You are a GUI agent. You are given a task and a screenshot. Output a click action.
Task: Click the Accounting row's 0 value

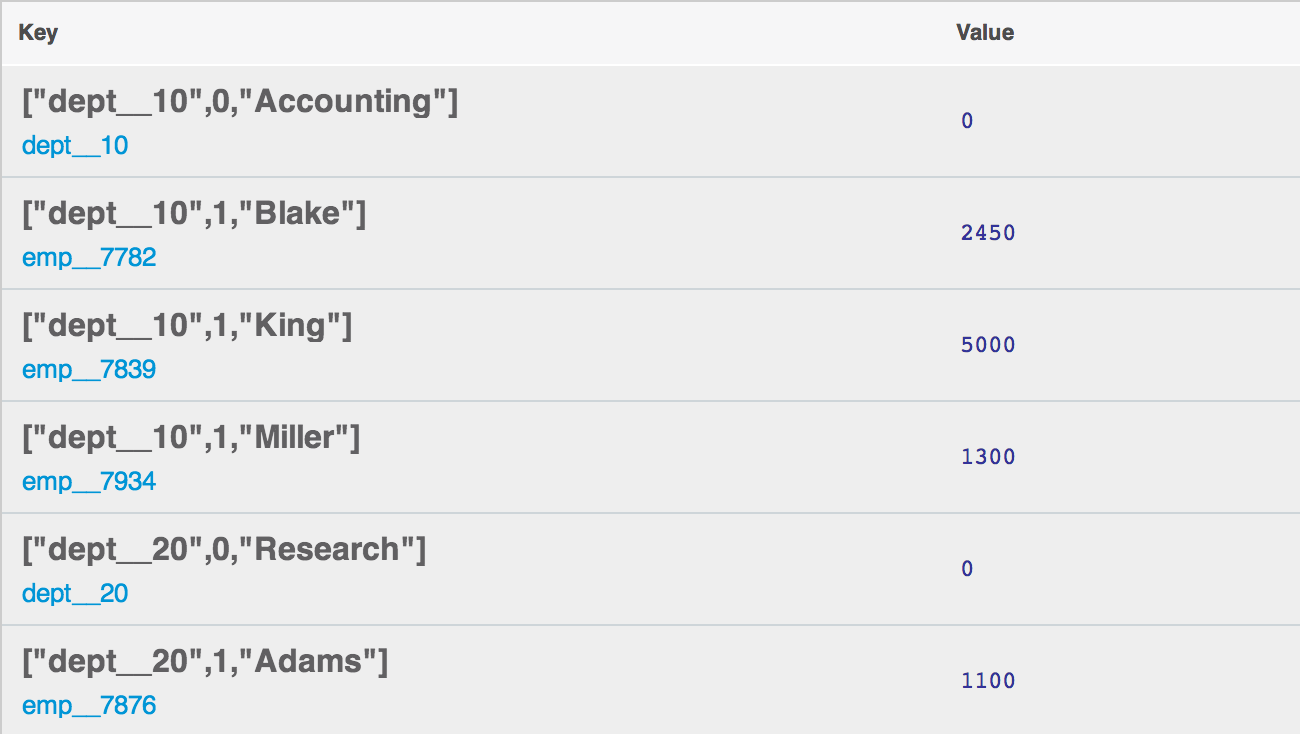[x=967, y=121]
